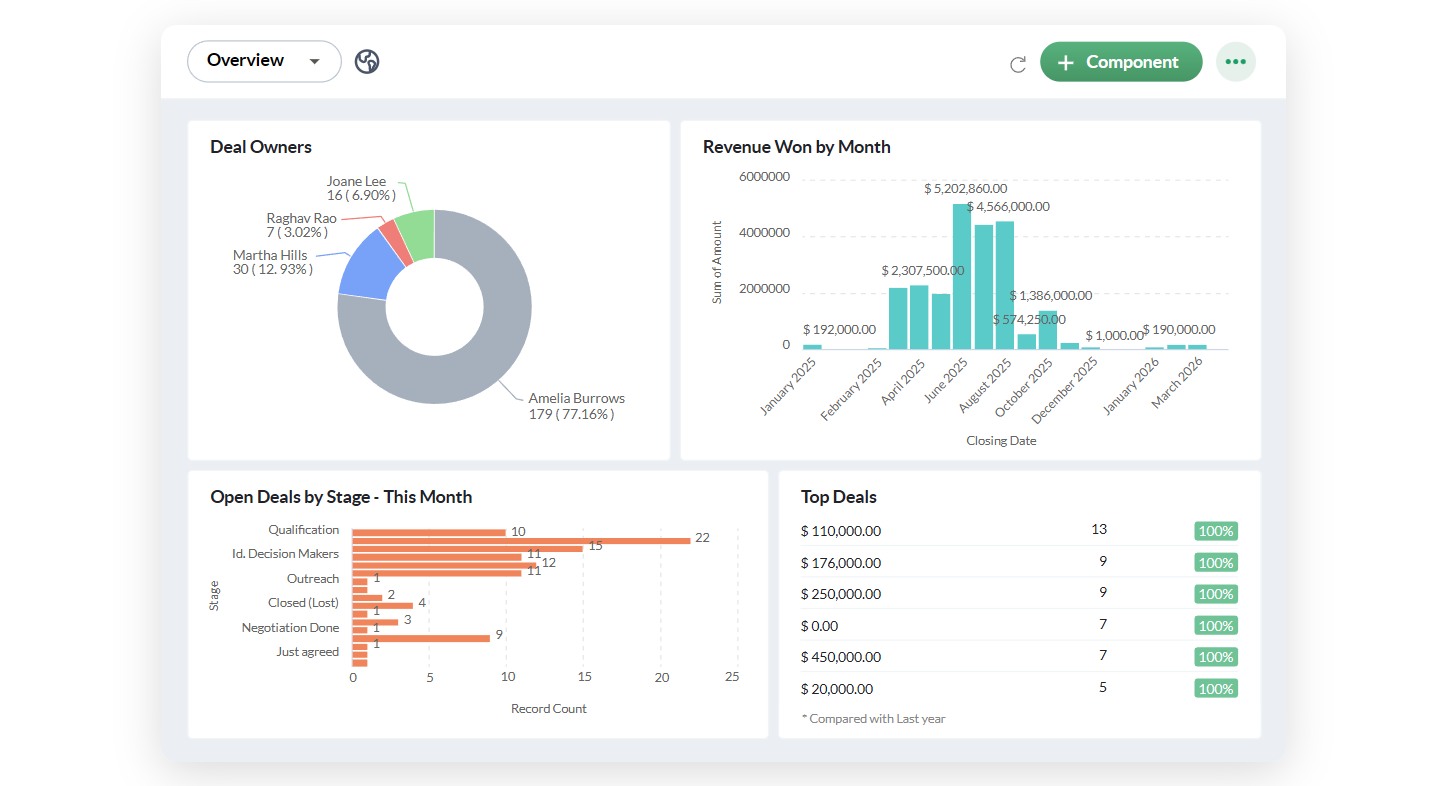
Task: Click the Revenue Won by Month title
Action: pos(797,147)
